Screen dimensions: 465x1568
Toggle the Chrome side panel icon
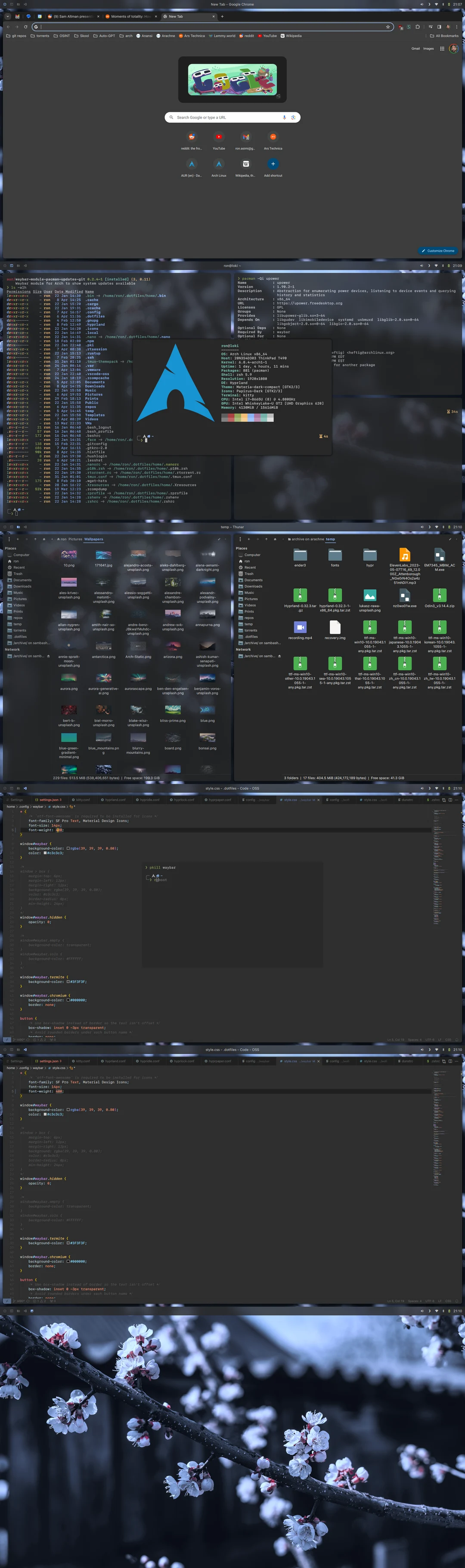439,27
